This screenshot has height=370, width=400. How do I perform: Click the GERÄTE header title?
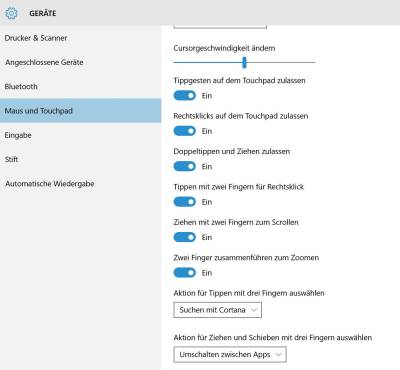click(43, 14)
